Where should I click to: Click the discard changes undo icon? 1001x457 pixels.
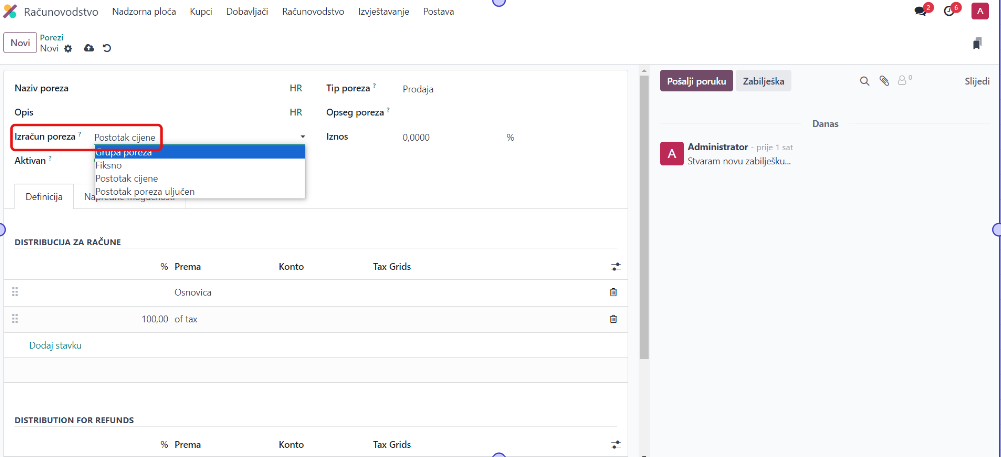107,48
